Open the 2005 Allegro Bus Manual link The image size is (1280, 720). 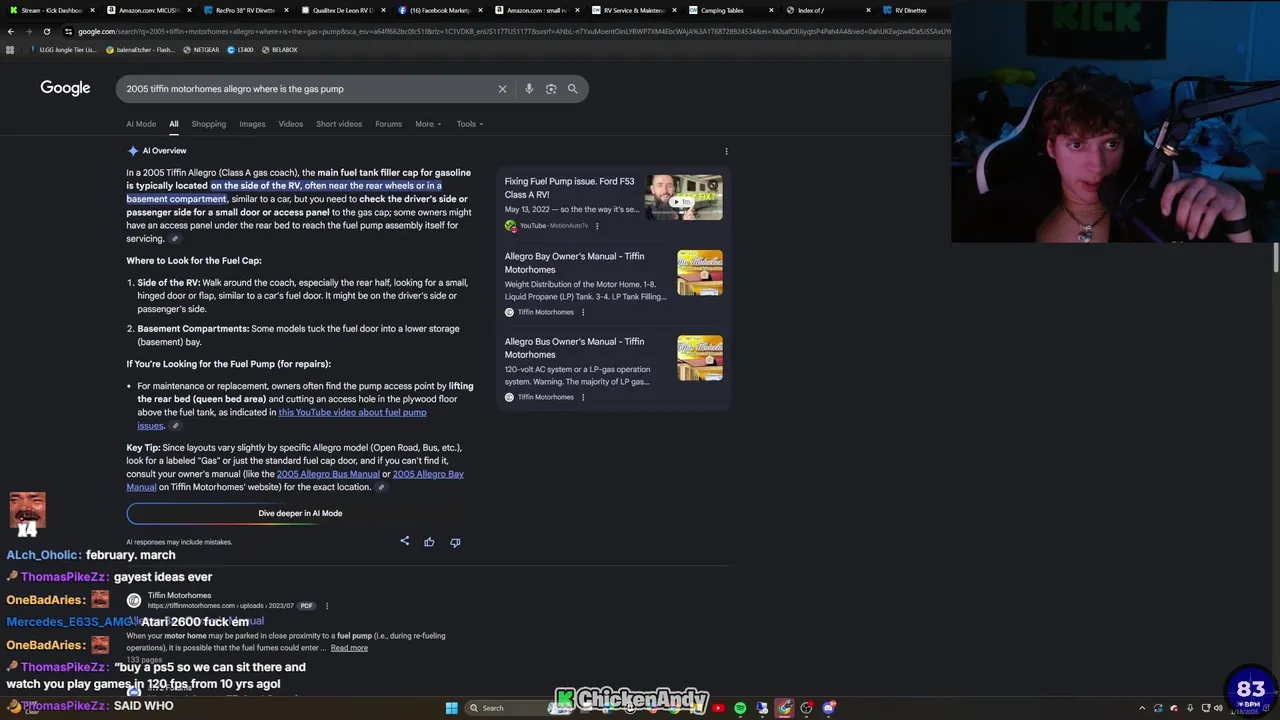pos(328,474)
